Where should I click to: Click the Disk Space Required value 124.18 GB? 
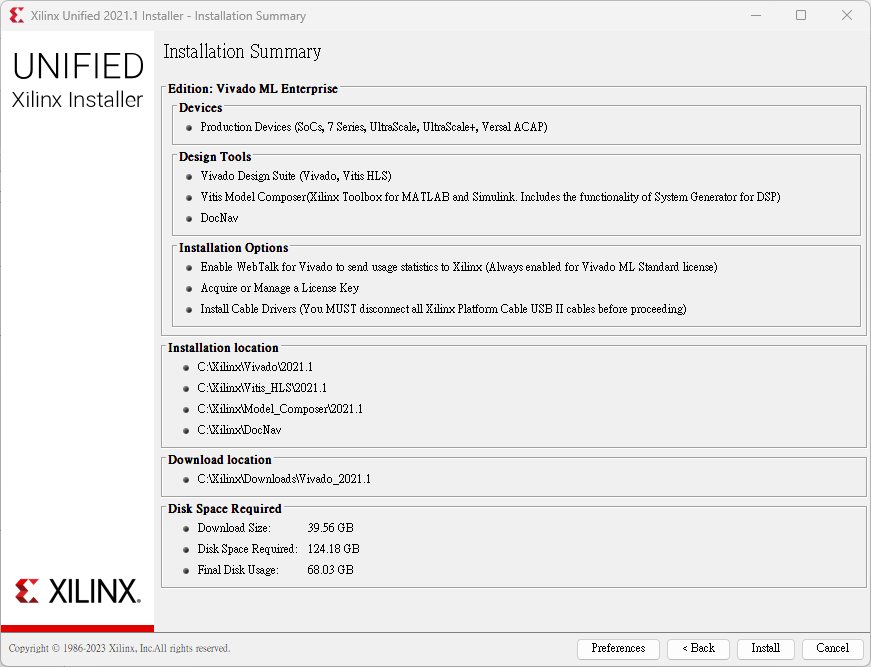[333, 549]
